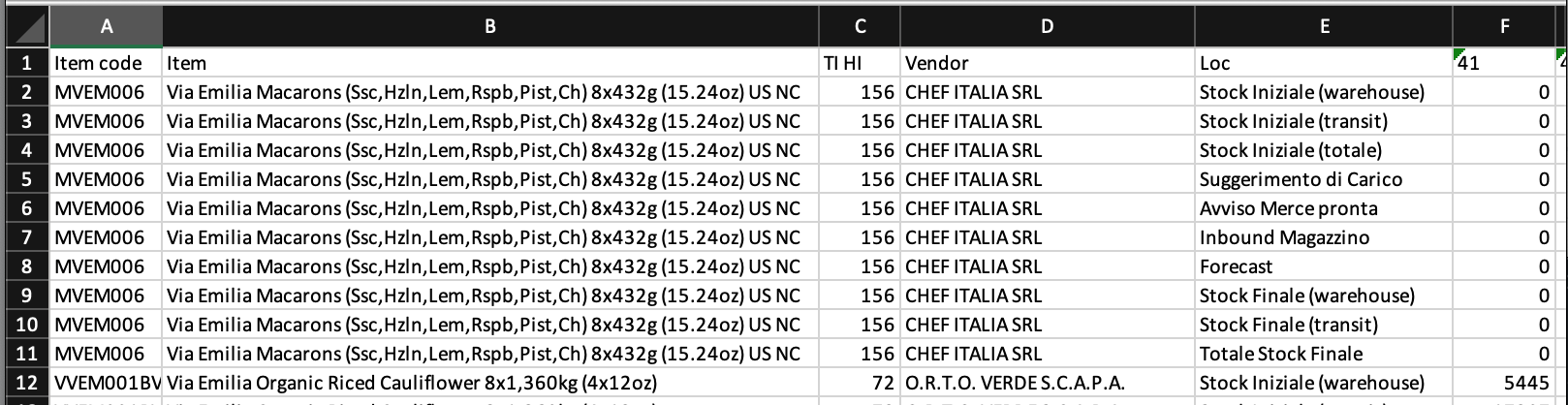This screenshot has width=1568, height=405.
Task: Select column D header
Action: [x=1047, y=27]
